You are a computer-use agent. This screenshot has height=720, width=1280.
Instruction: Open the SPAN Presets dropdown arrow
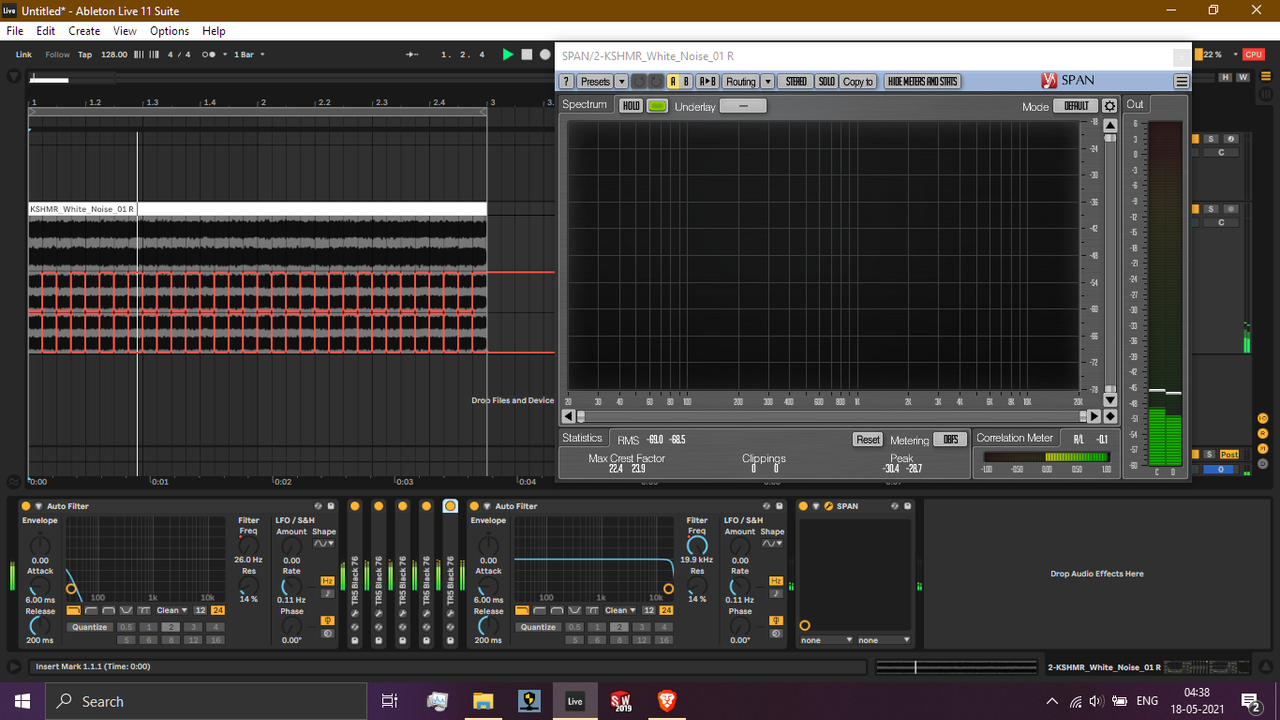point(621,81)
